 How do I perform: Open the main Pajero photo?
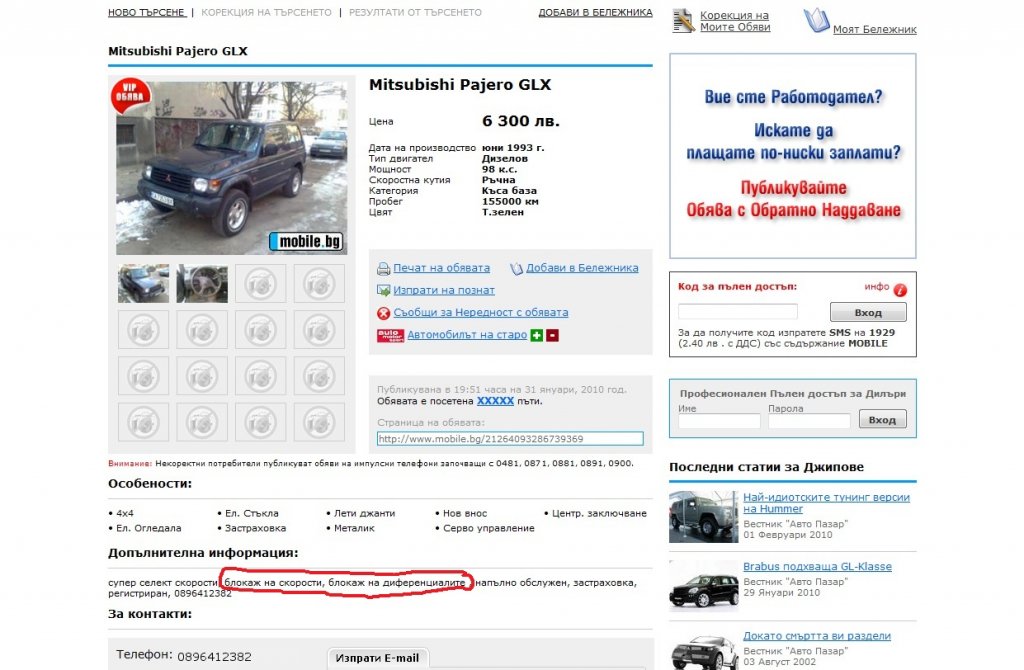click(x=232, y=168)
